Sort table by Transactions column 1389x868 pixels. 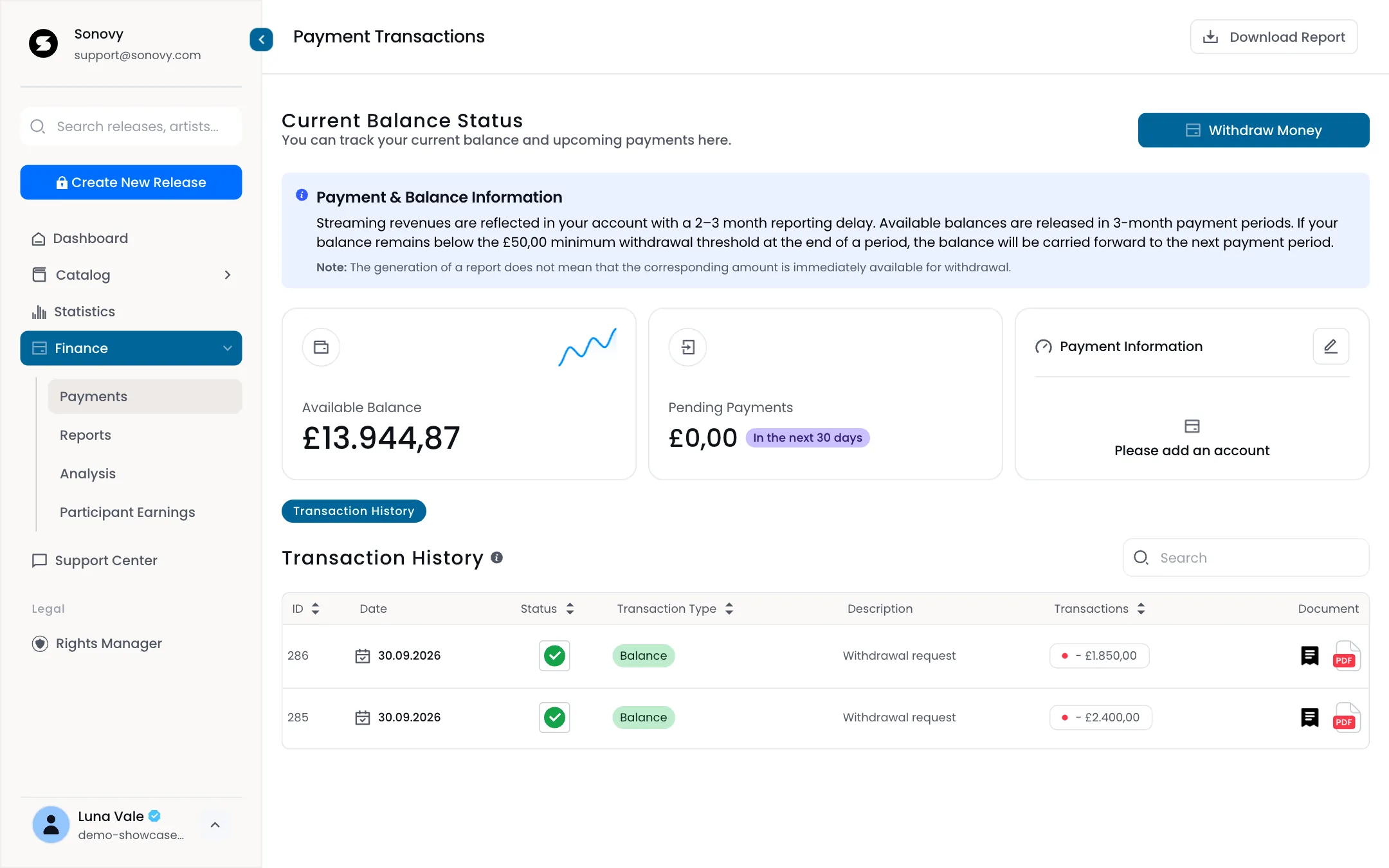1141,609
